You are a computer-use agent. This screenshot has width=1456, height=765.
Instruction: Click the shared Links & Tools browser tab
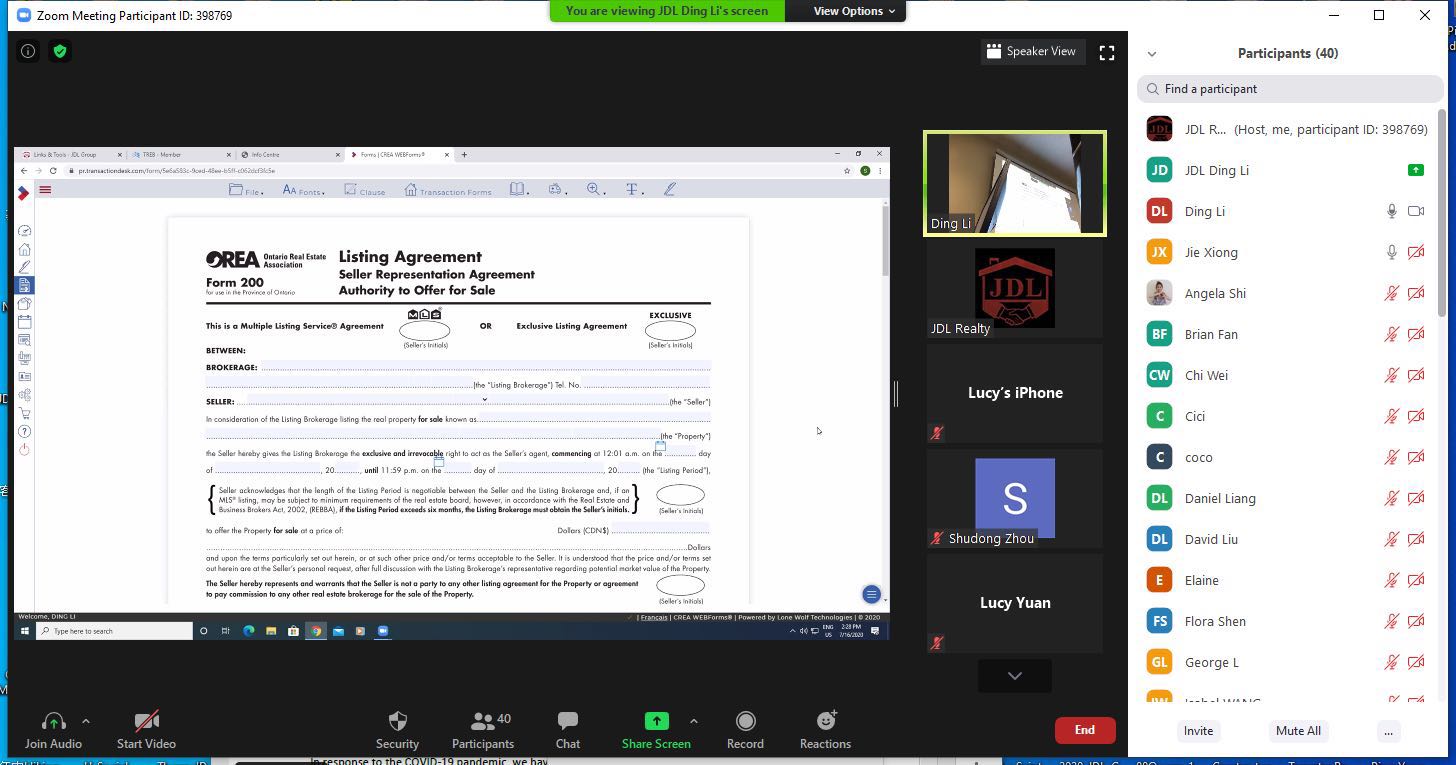point(70,155)
